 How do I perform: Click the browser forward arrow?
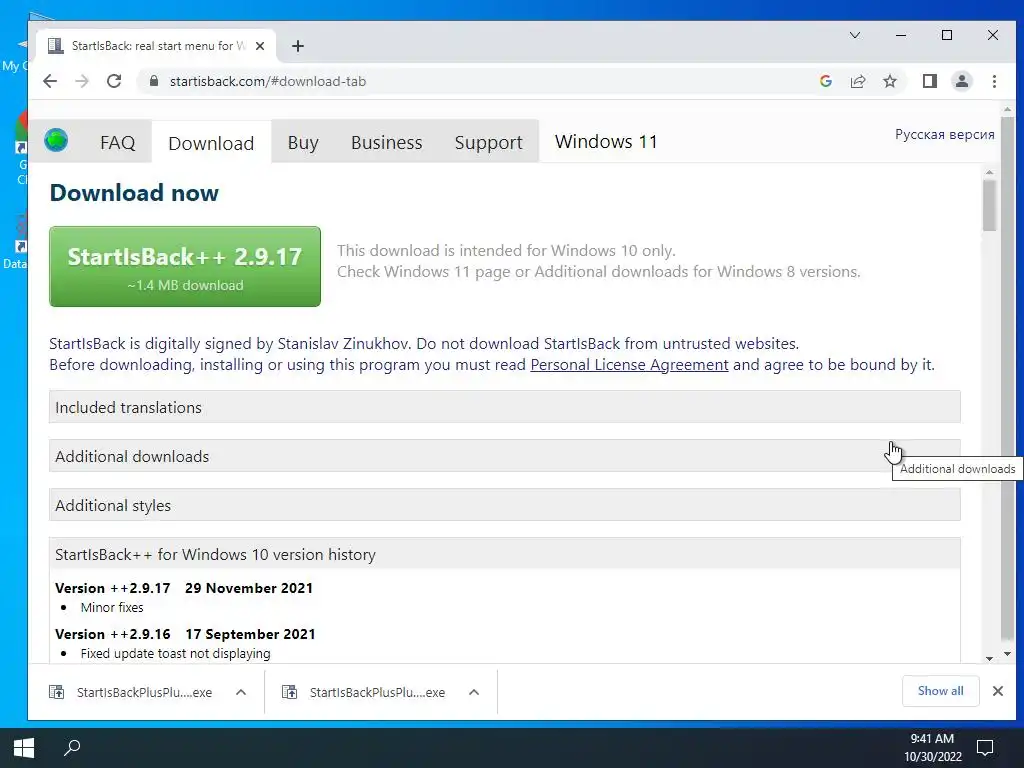pos(82,81)
